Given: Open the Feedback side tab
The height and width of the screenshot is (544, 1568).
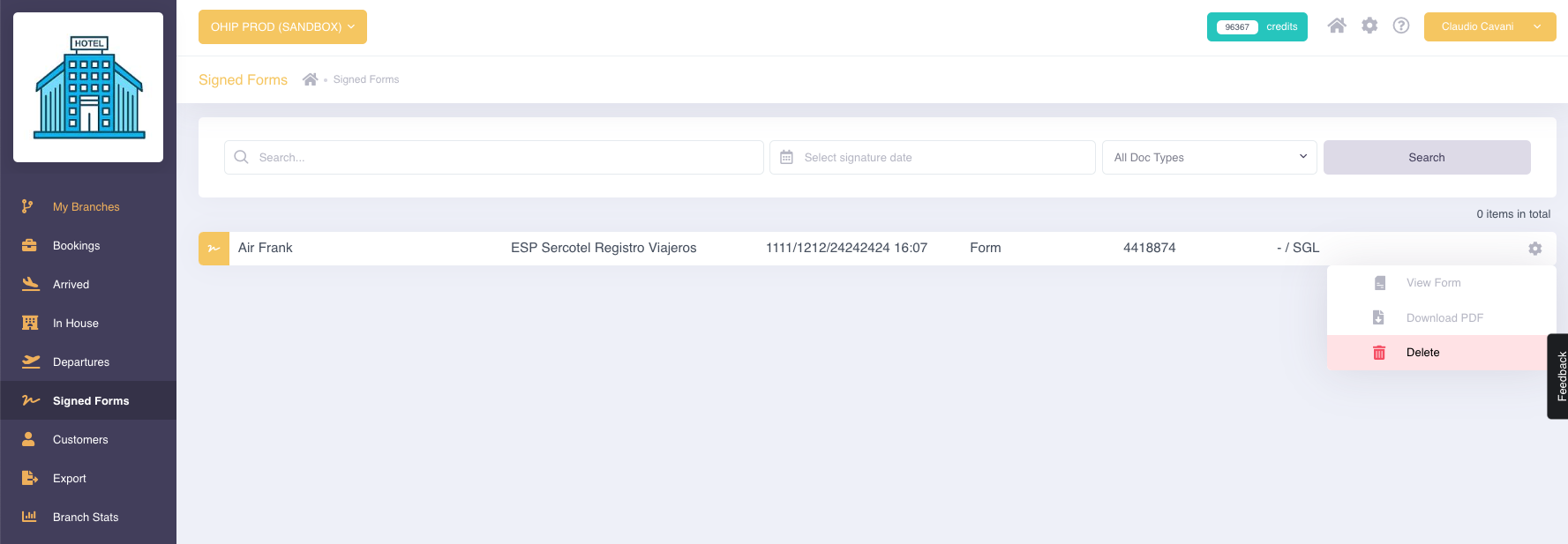Looking at the screenshot, I should [1559, 376].
